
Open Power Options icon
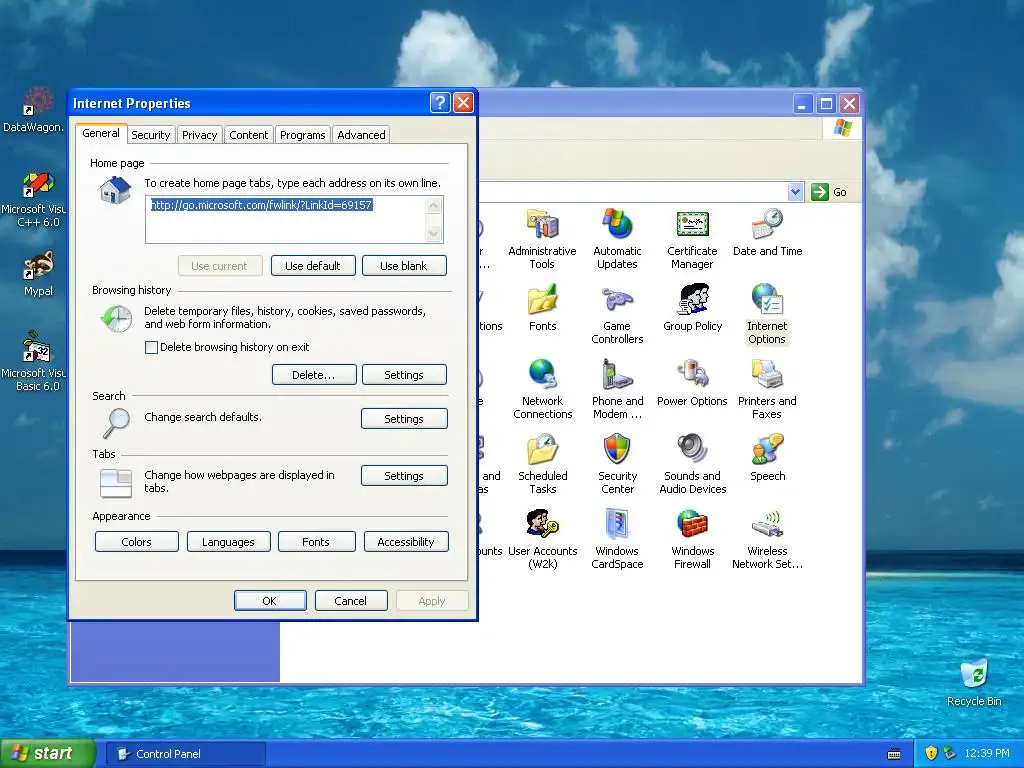click(692, 383)
